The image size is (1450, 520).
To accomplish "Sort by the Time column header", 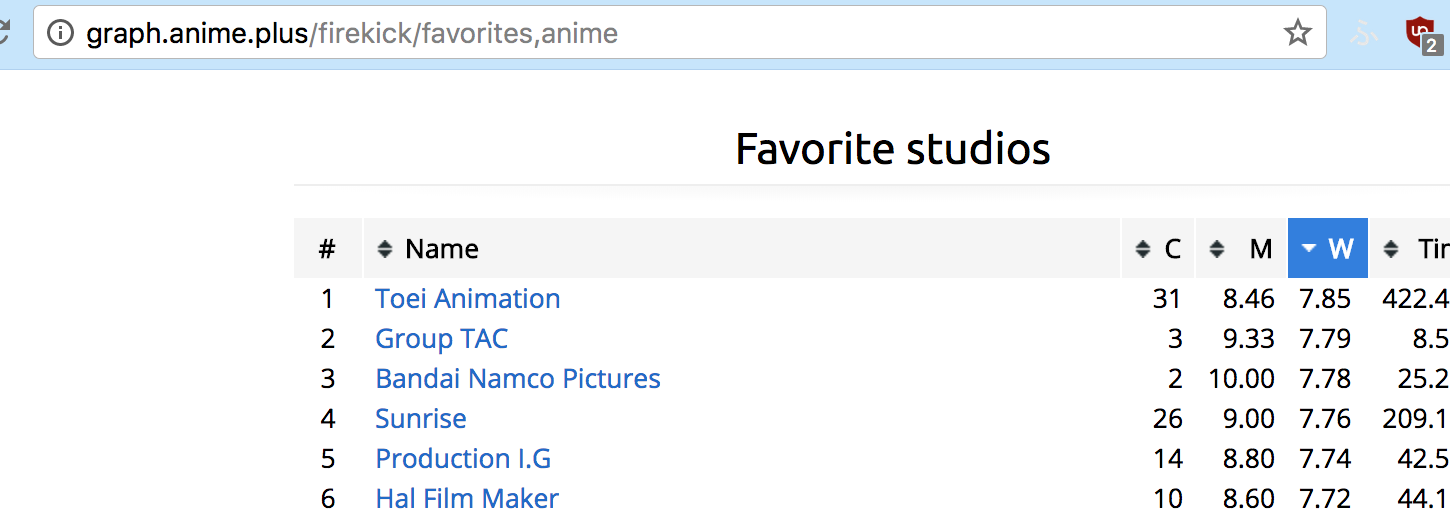I will click(1410, 248).
